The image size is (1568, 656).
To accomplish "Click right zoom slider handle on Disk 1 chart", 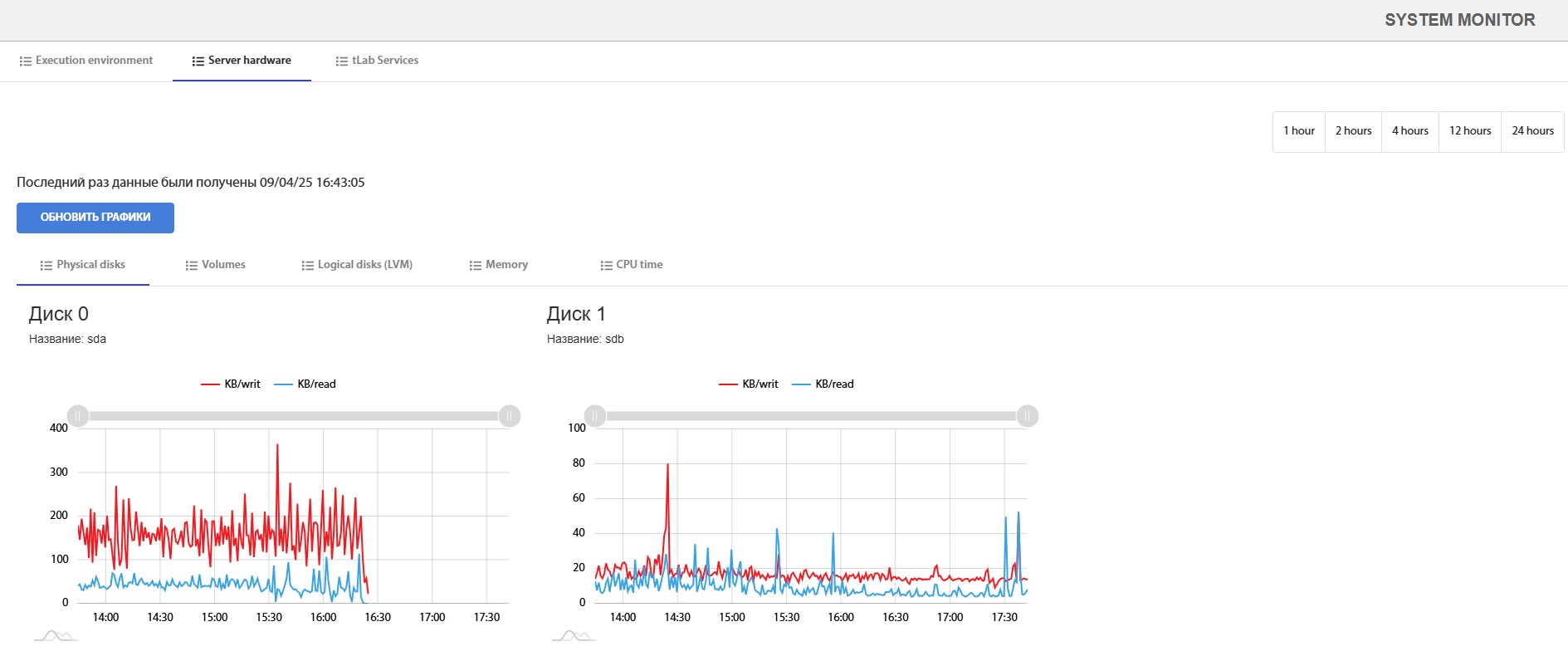I will click(x=1027, y=416).
